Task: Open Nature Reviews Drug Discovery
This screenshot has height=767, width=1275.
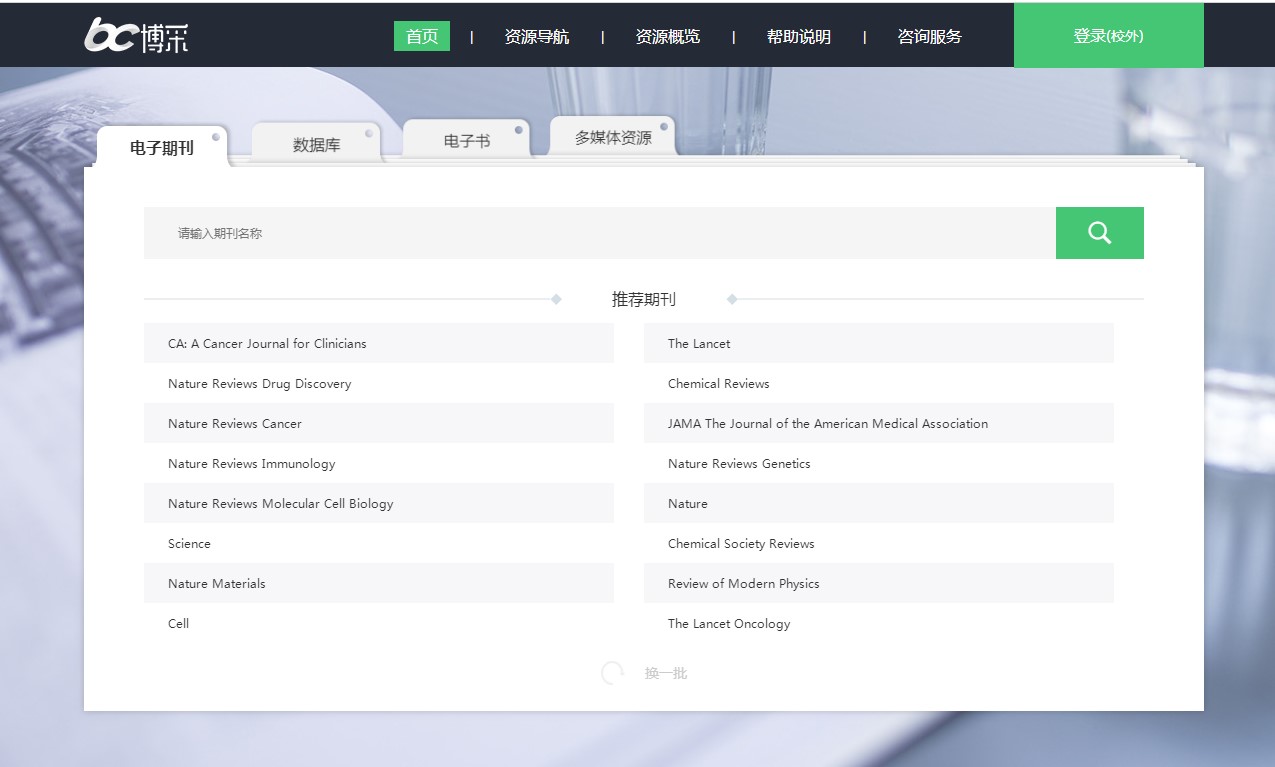Action: [259, 383]
